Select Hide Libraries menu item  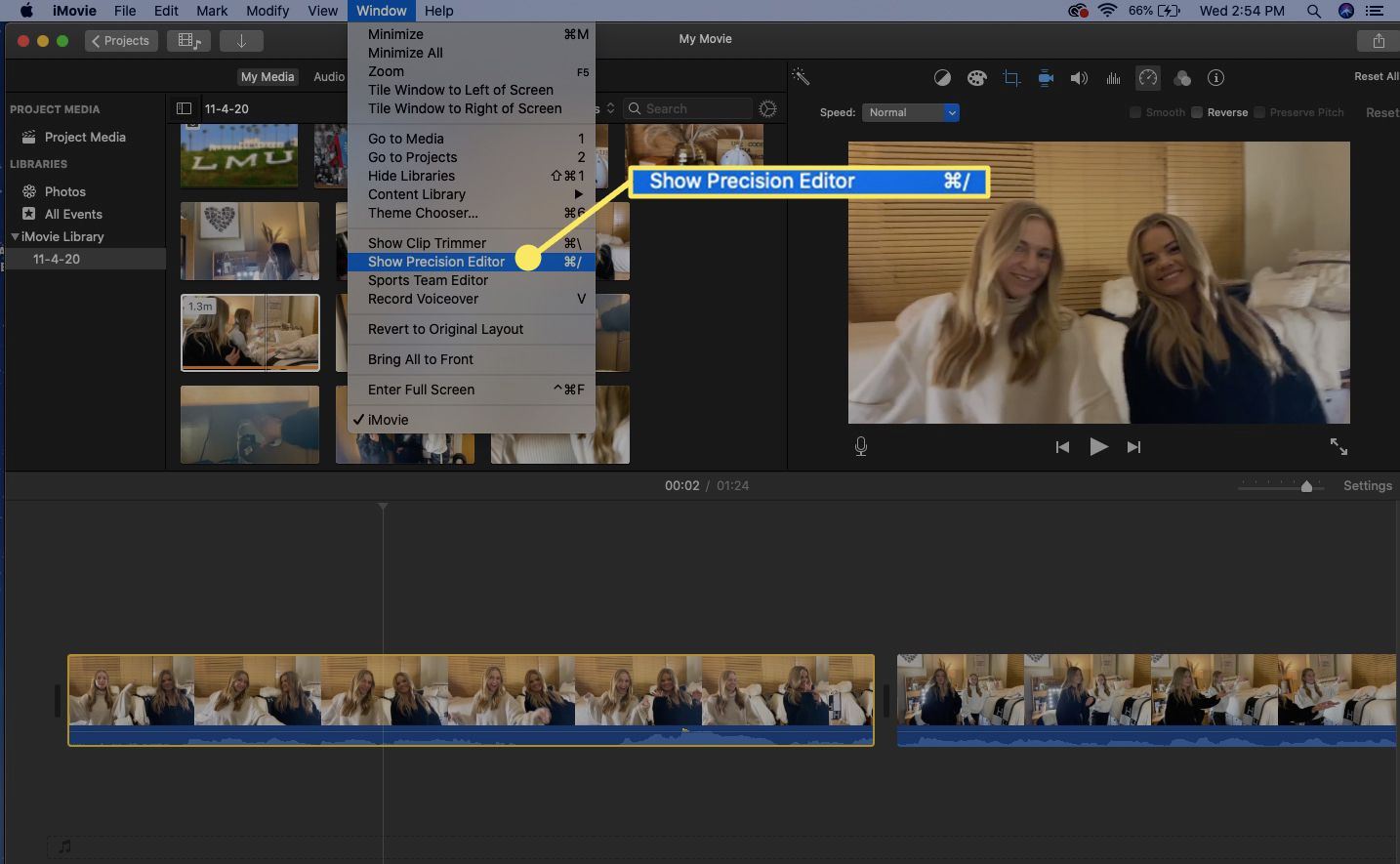472,176
